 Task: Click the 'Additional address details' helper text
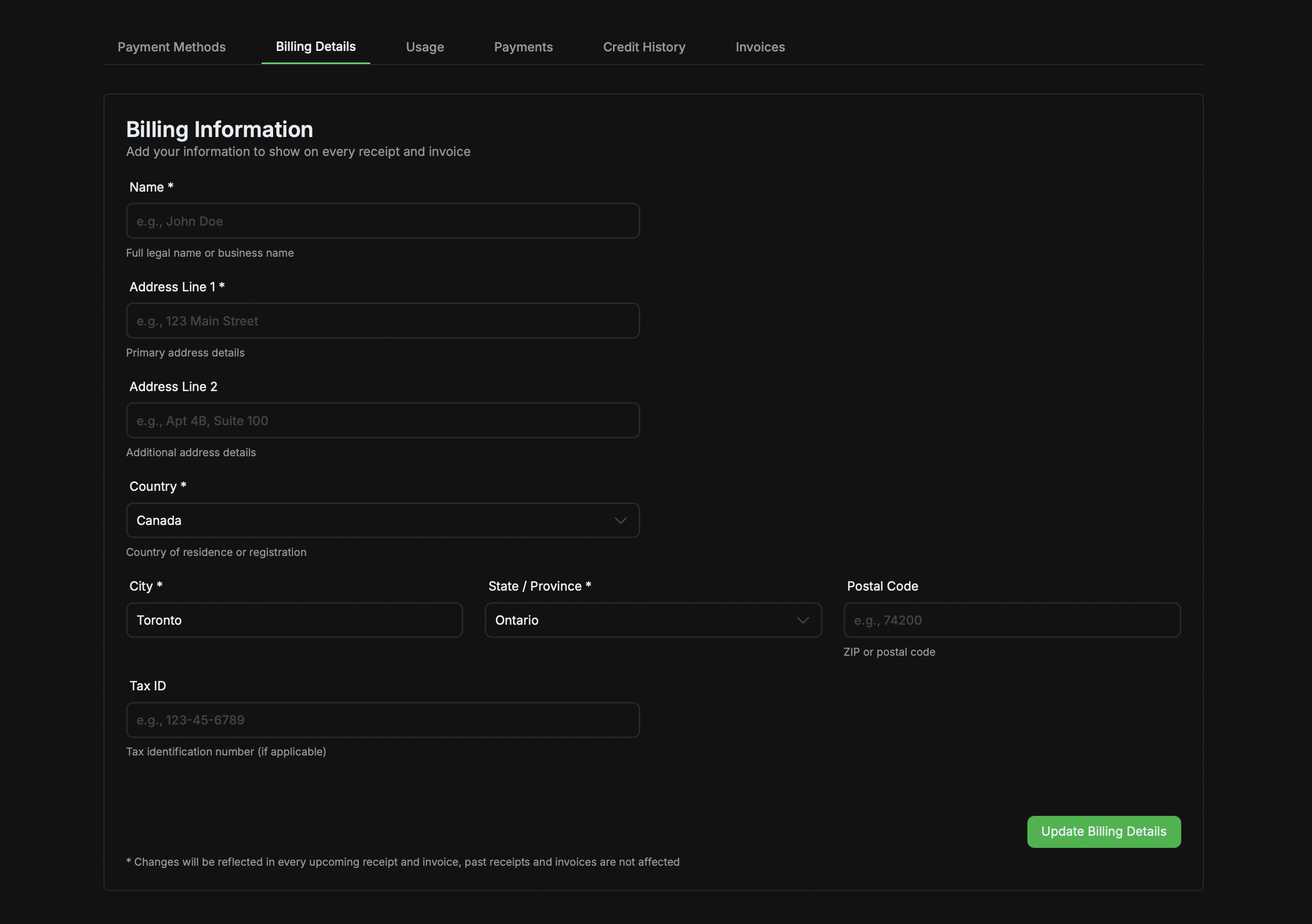[x=191, y=453]
